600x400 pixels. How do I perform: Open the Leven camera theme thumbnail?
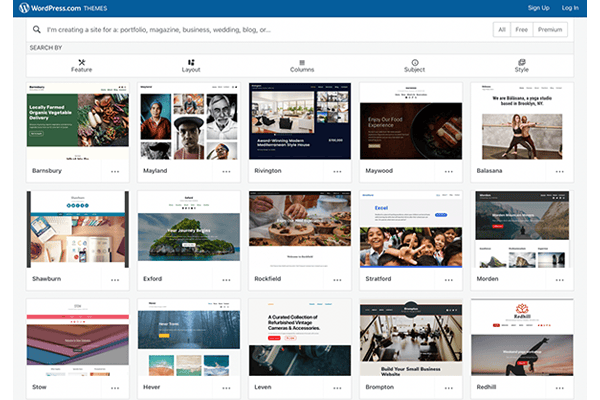(x=300, y=338)
